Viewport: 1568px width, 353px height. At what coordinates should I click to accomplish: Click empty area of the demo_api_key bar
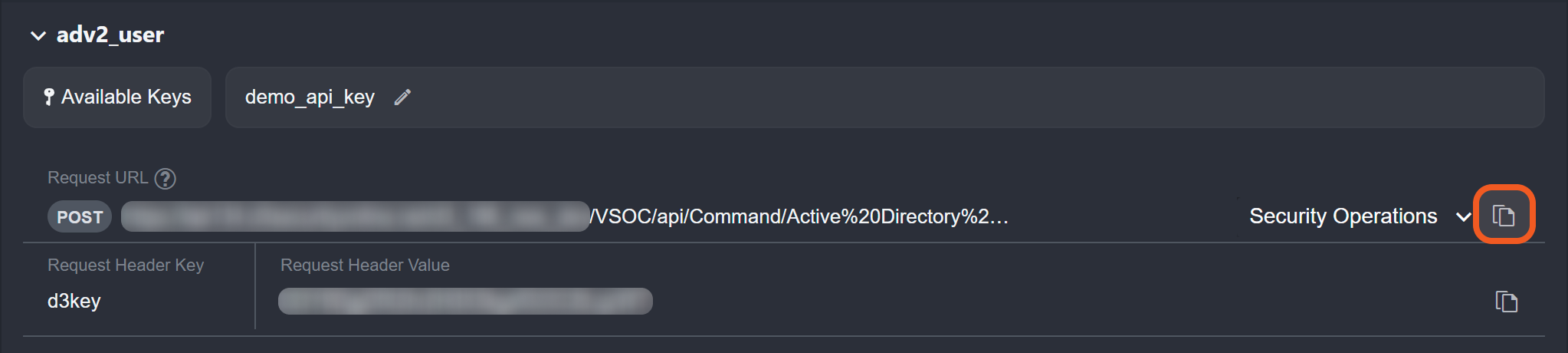920,97
